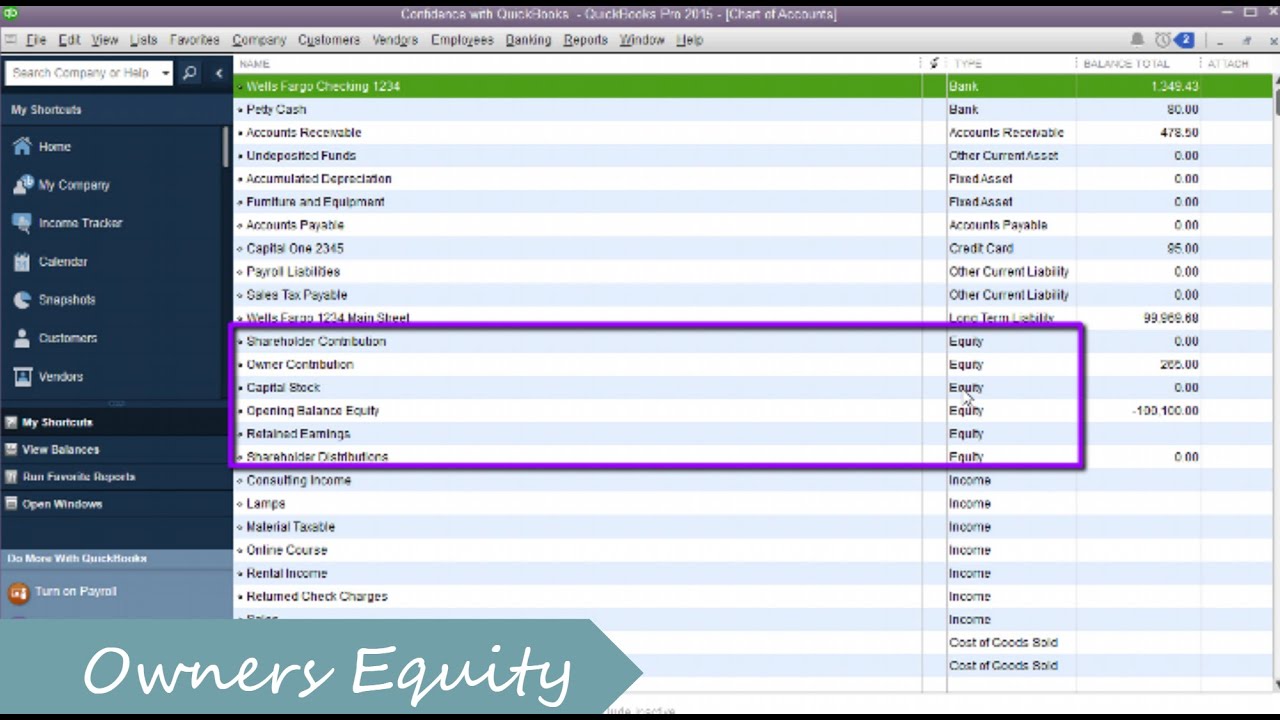This screenshot has height=720, width=1280.
Task: Select the Sales Tax Payable account
Action: (297, 295)
